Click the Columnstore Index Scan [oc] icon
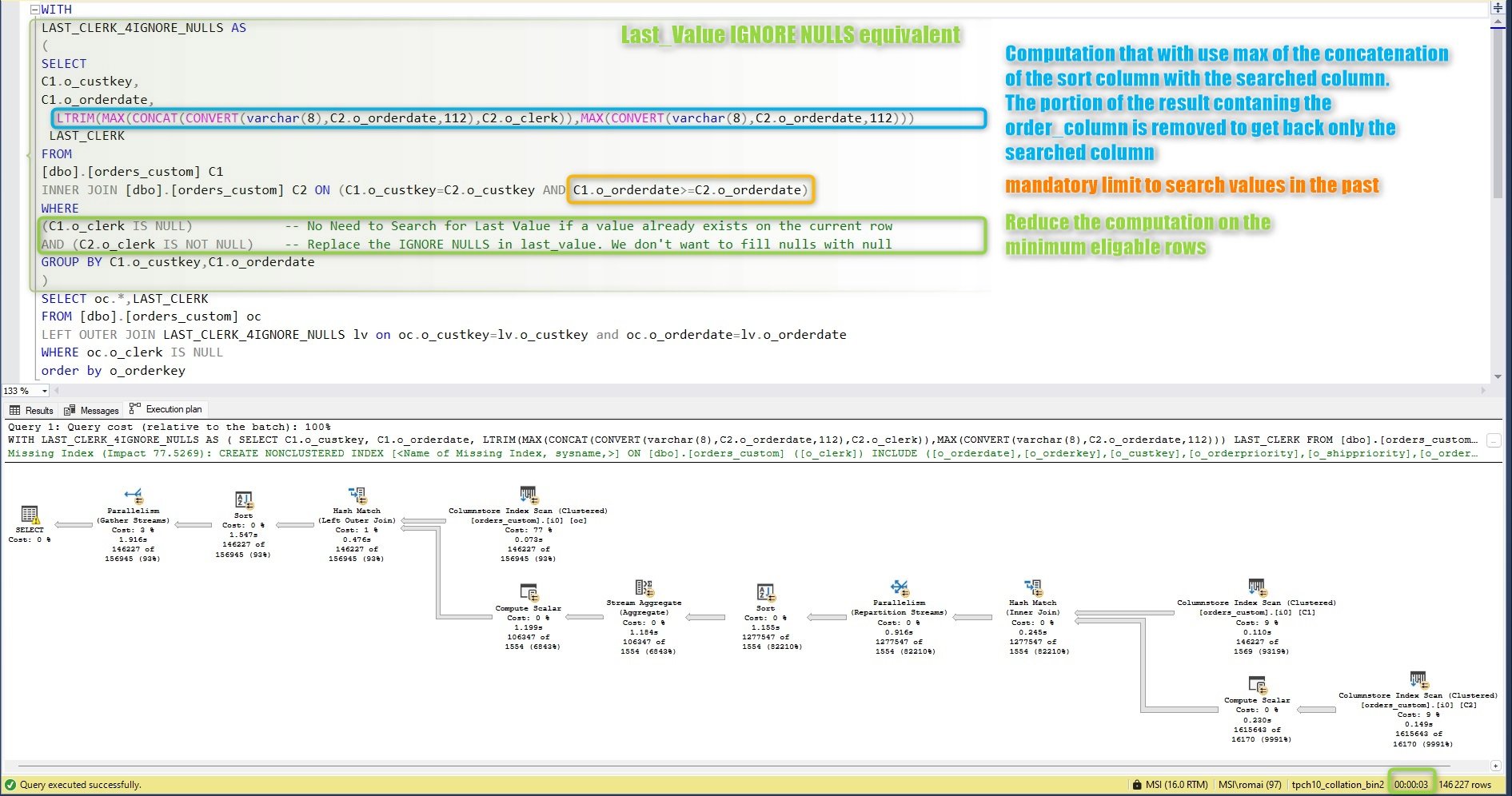The height and width of the screenshot is (796, 1512). [528, 496]
